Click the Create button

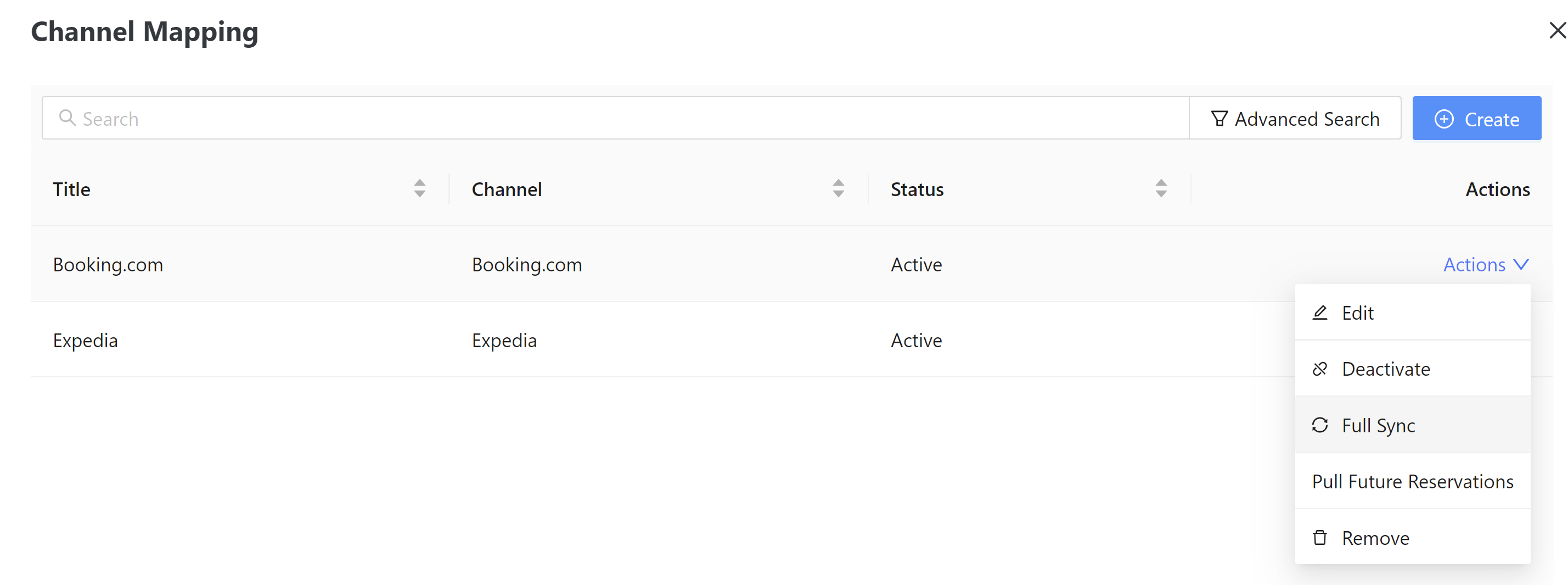pos(1477,118)
